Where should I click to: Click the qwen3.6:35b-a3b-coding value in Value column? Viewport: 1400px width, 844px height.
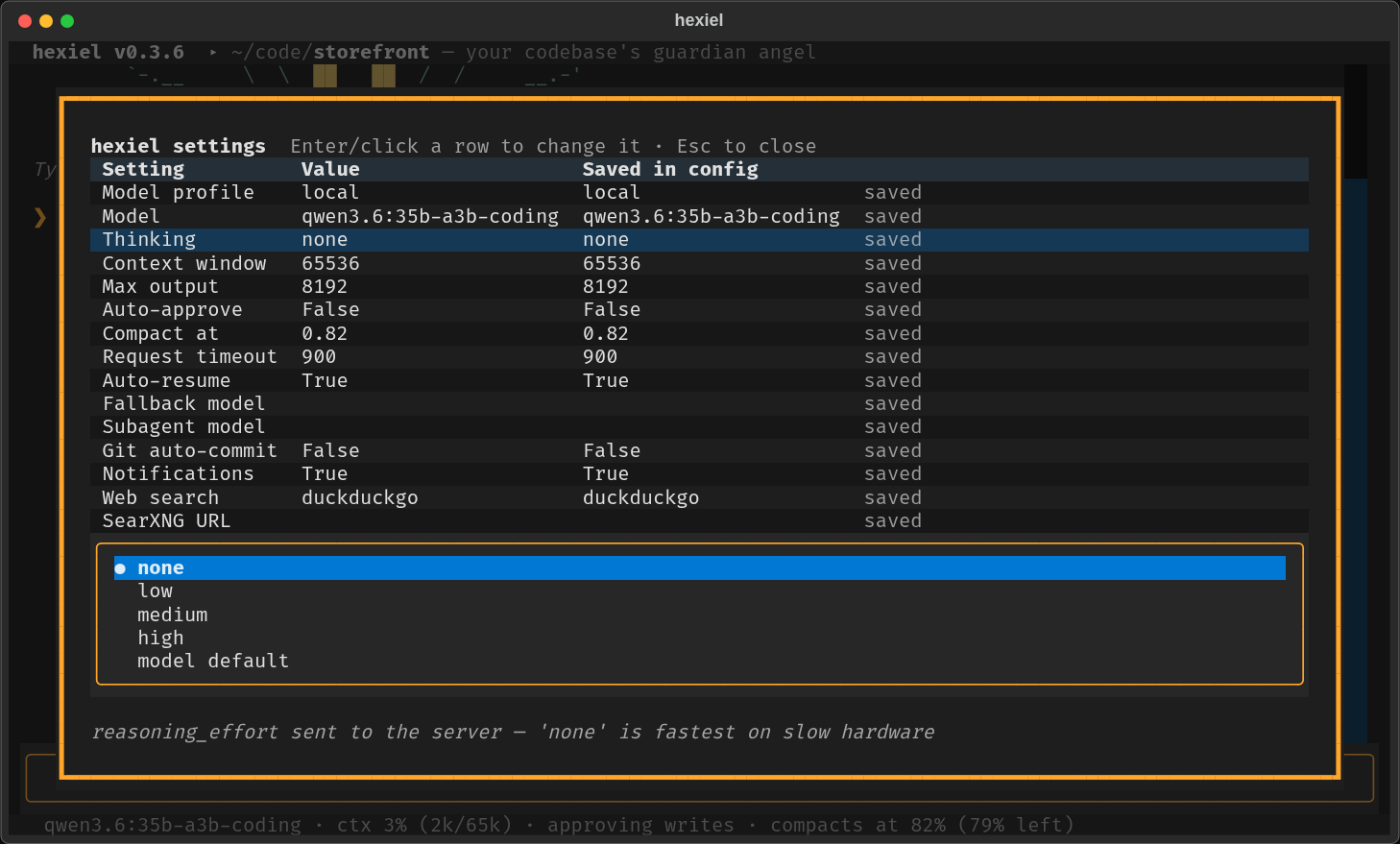pos(430,216)
